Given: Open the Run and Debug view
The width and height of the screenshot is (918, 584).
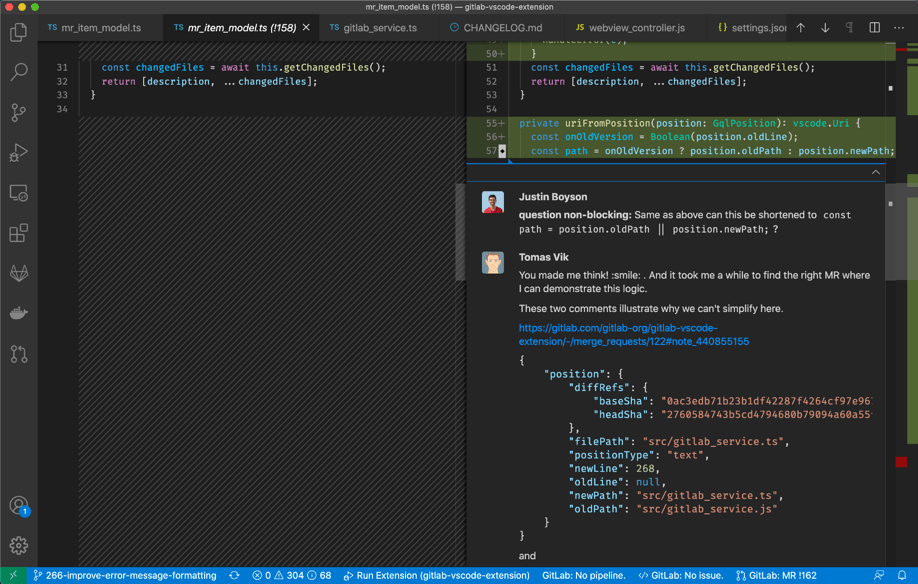Looking at the screenshot, I should 18,153.
